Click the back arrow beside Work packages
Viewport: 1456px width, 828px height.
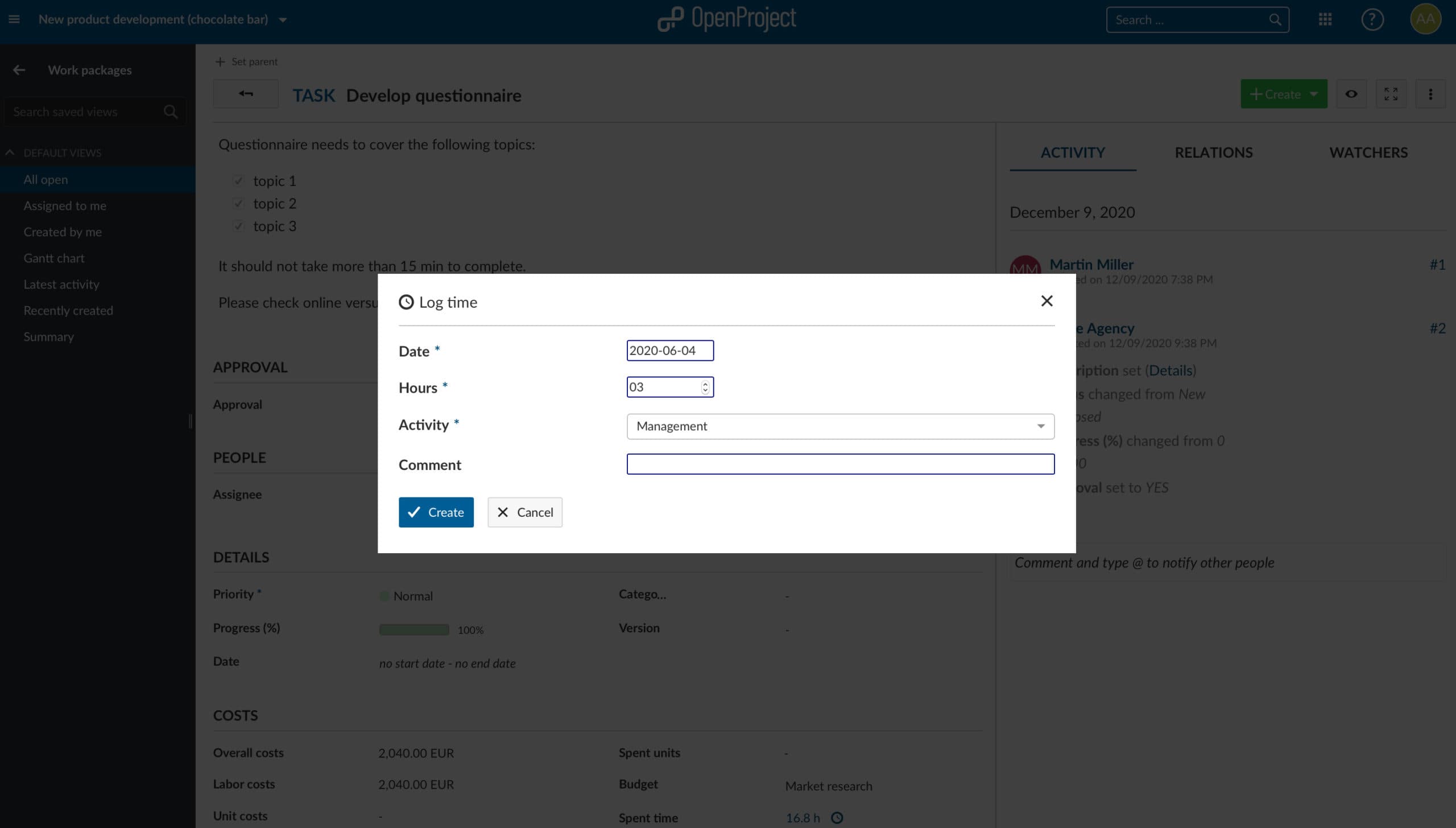19,70
